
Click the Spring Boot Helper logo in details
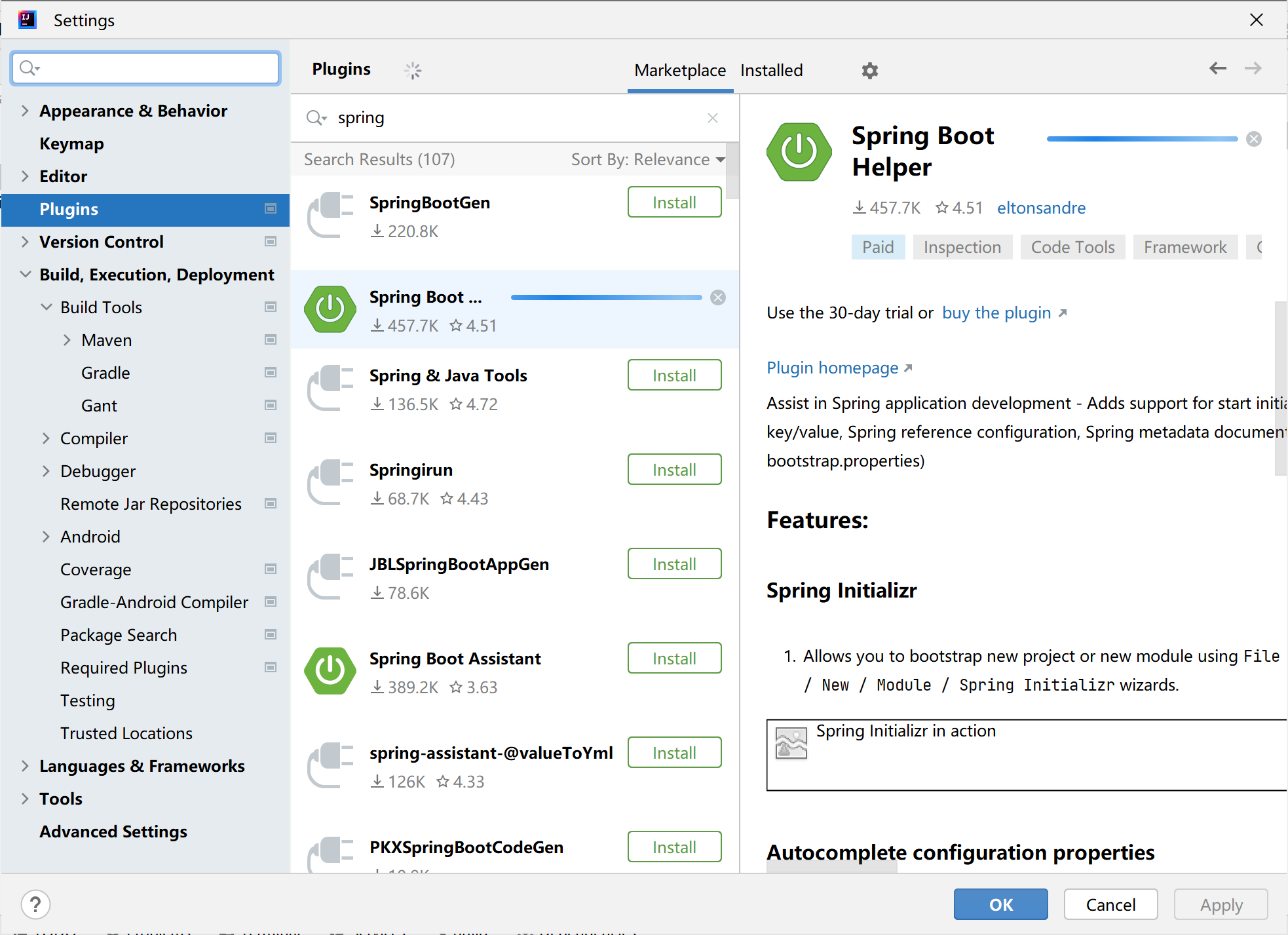pyautogui.click(x=799, y=152)
